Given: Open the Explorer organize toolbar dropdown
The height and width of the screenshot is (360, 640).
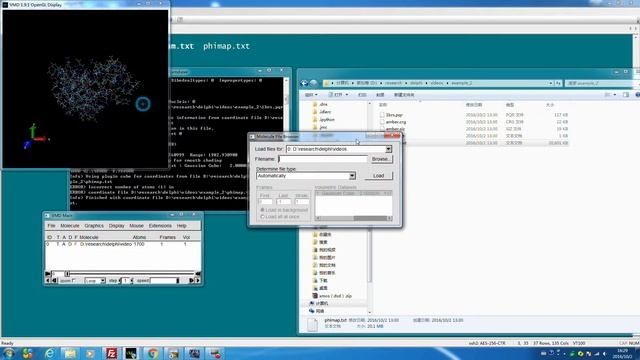Looking at the screenshot, I should pyautogui.click(x=311, y=95).
